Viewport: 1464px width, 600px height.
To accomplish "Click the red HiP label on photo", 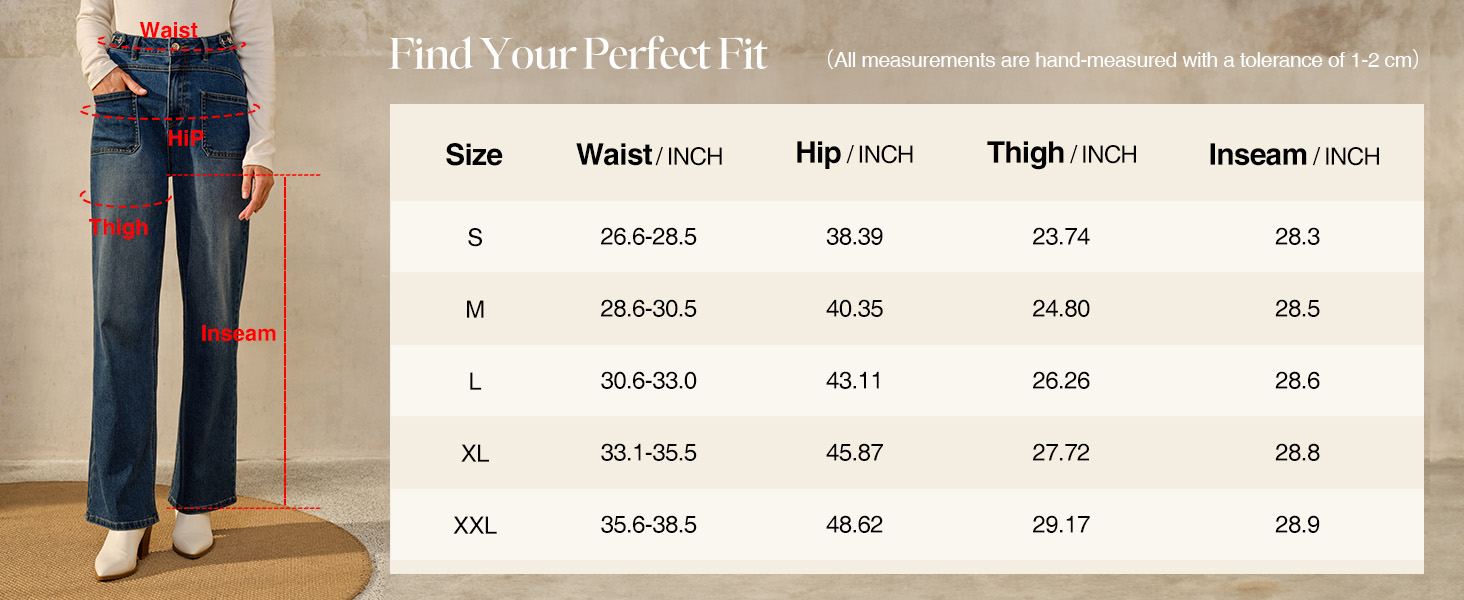I will coord(185,138).
